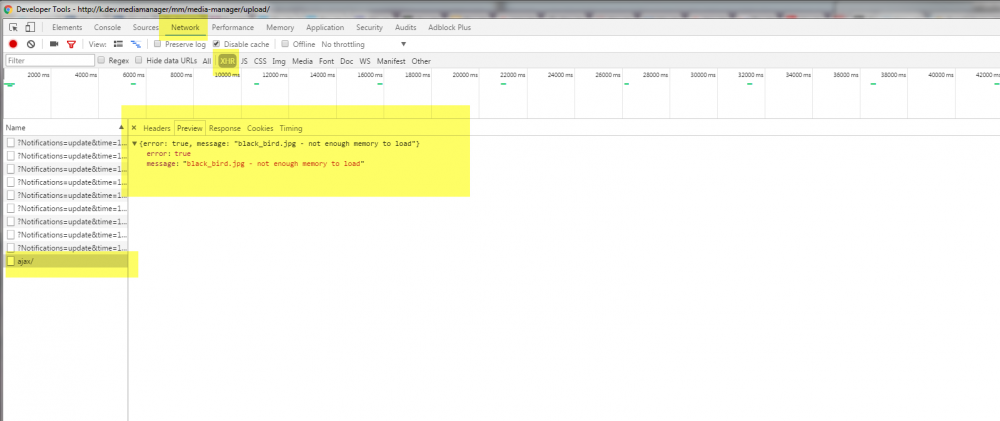This screenshot has height=421, width=1000.
Task: Click the 30000 ms timeline marker
Action: pos(703,75)
